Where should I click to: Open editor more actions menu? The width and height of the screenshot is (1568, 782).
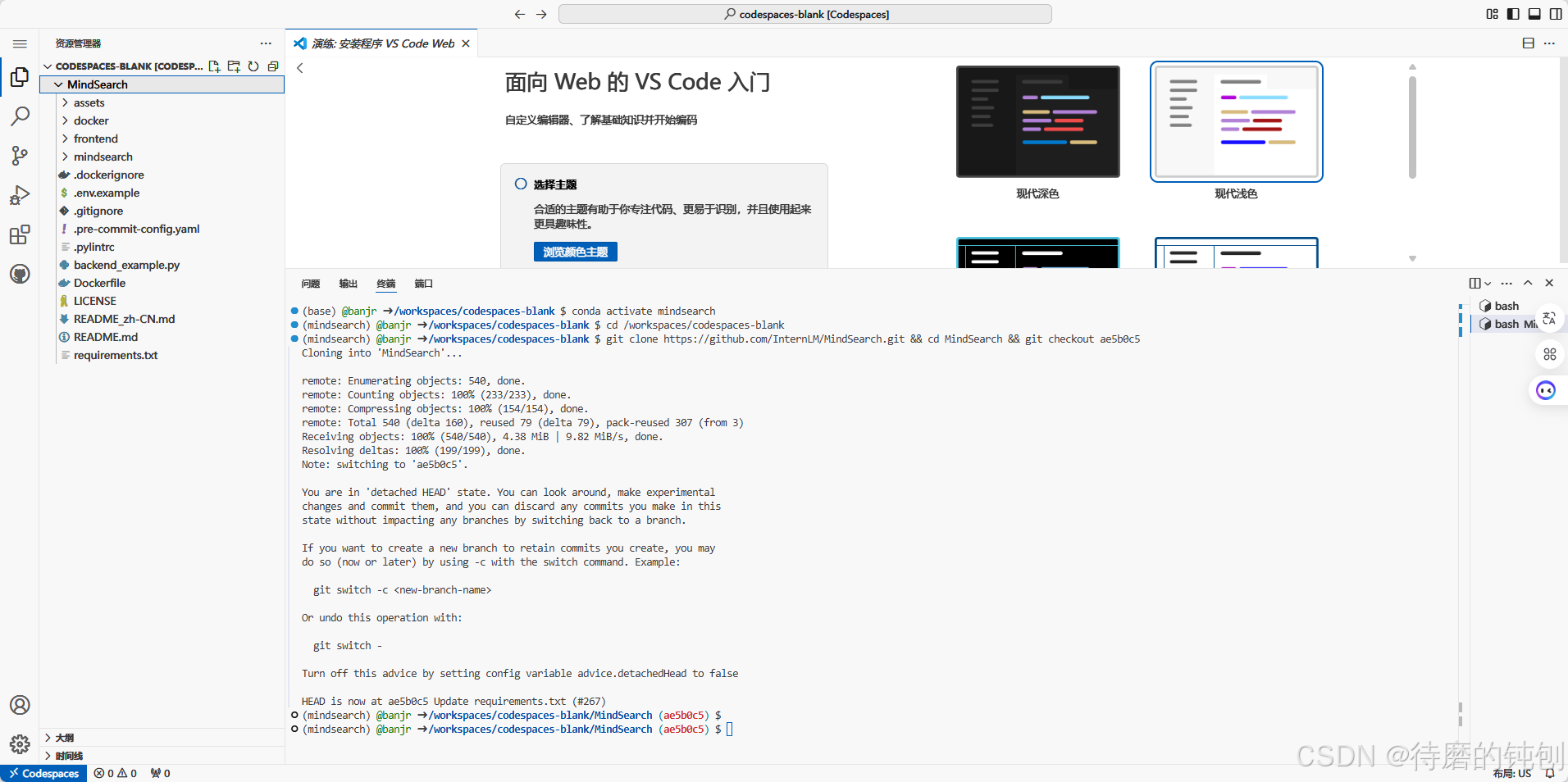click(1549, 43)
